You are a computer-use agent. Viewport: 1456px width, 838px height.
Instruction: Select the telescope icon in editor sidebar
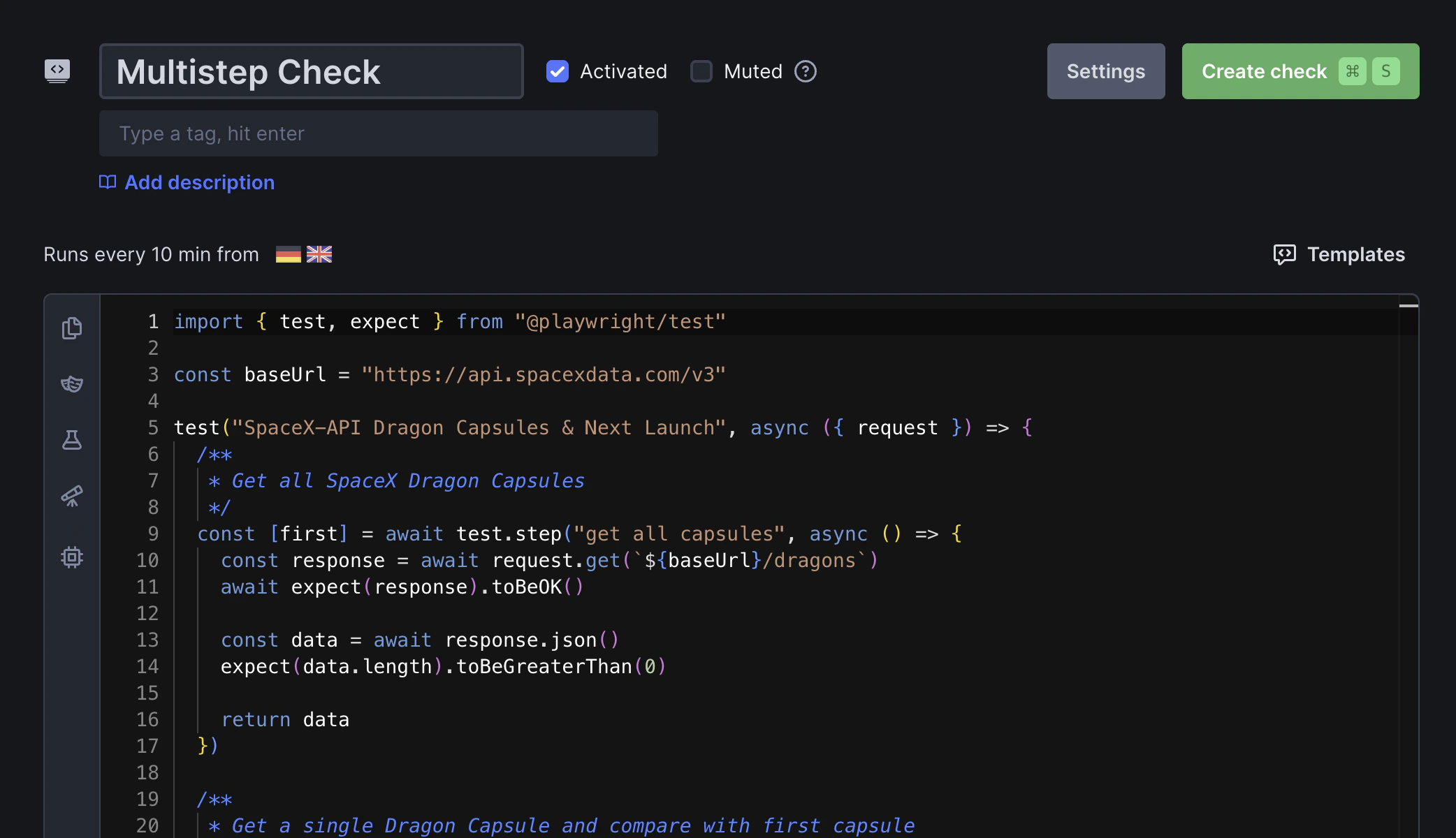pyautogui.click(x=72, y=497)
